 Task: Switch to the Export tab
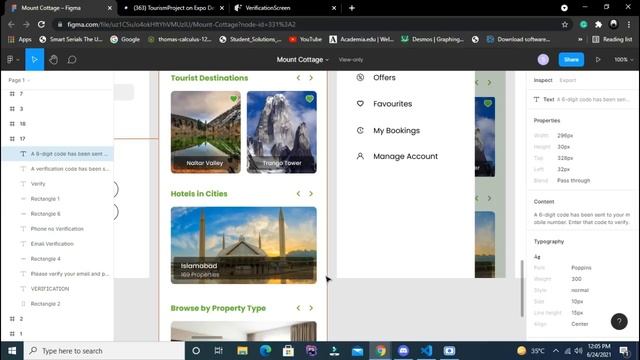point(567,80)
